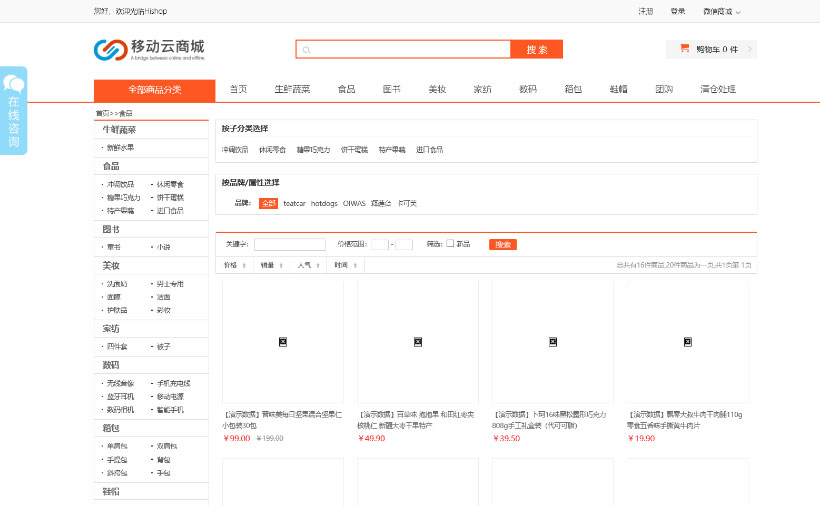Image resolution: width=820 pixels, height=506 pixels.
Task: Click the arrow beside 购物车 0 件
Action: click(x=749, y=49)
